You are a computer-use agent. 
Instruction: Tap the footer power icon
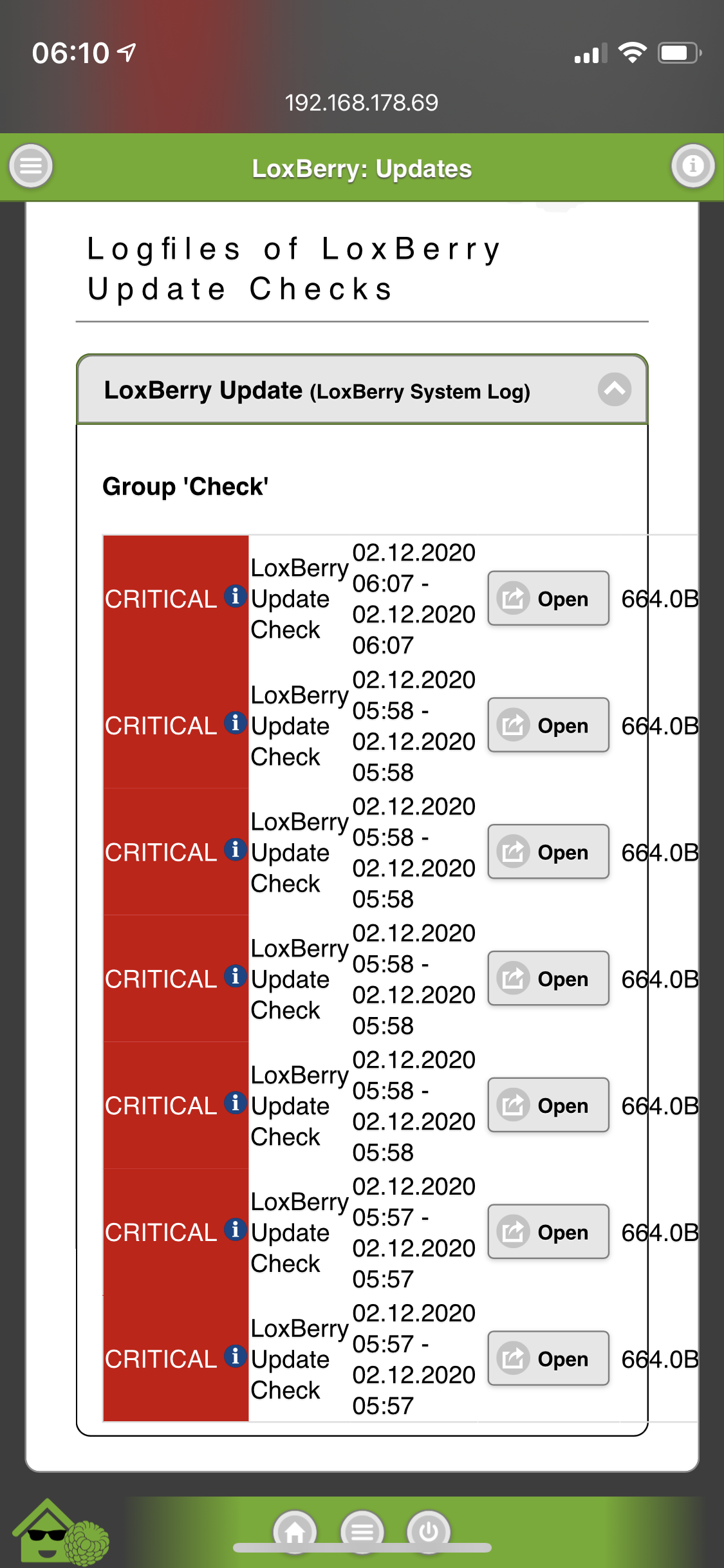(429, 1531)
